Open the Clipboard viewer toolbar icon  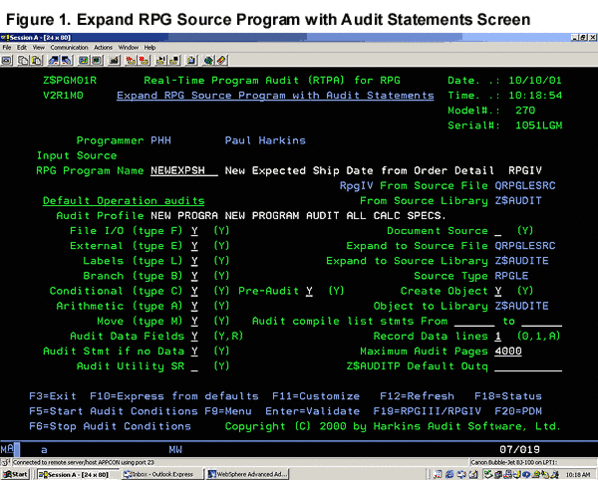pos(191,60)
